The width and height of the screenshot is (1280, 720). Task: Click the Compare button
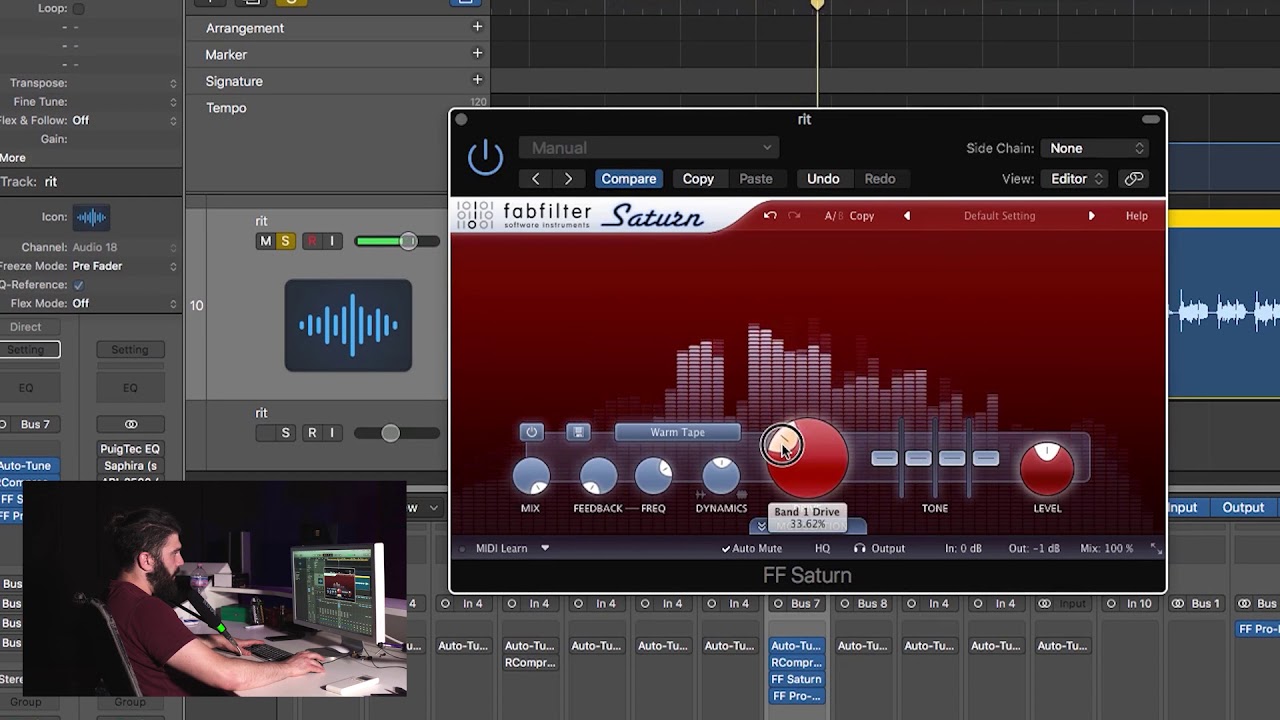[x=629, y=179]
